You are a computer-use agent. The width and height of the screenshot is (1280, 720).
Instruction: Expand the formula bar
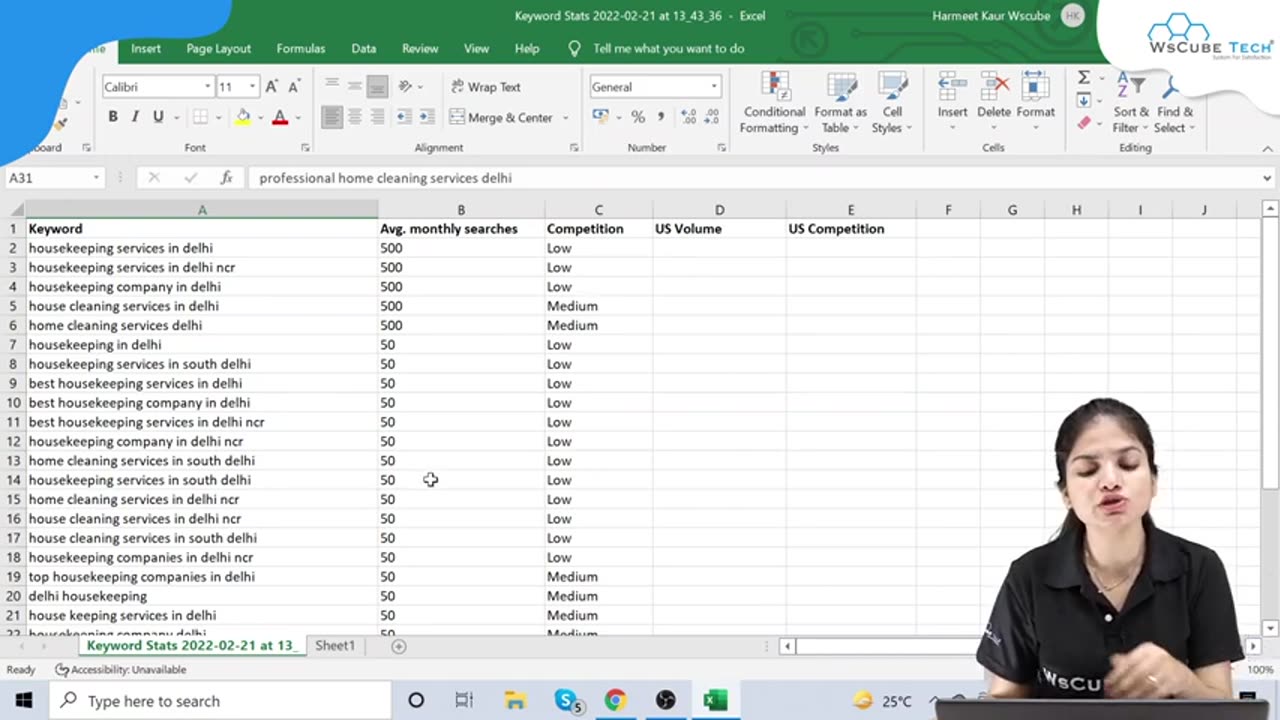click(1267, 178)
